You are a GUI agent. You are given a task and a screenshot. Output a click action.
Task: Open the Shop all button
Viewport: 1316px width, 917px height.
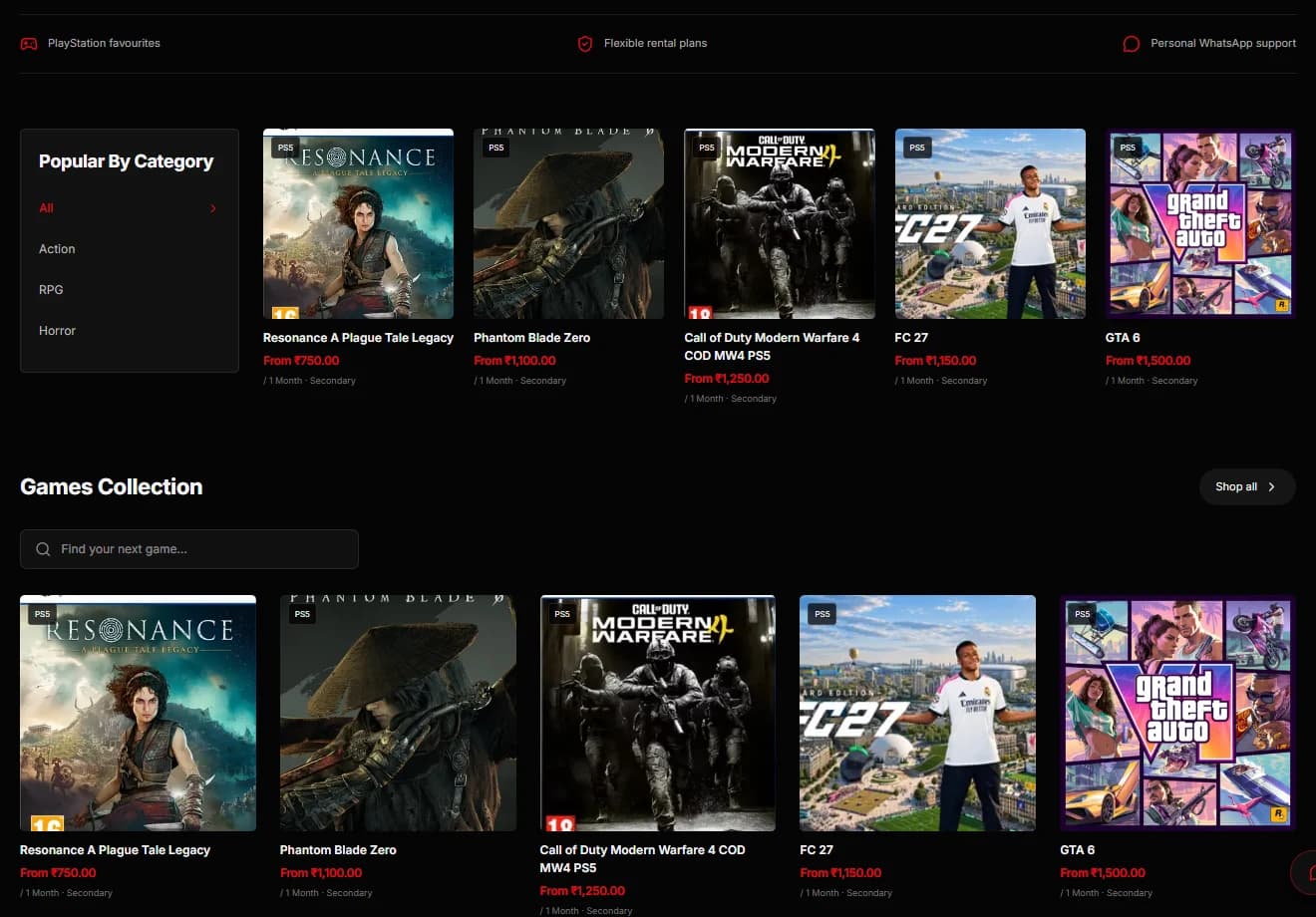point(1247,487)
